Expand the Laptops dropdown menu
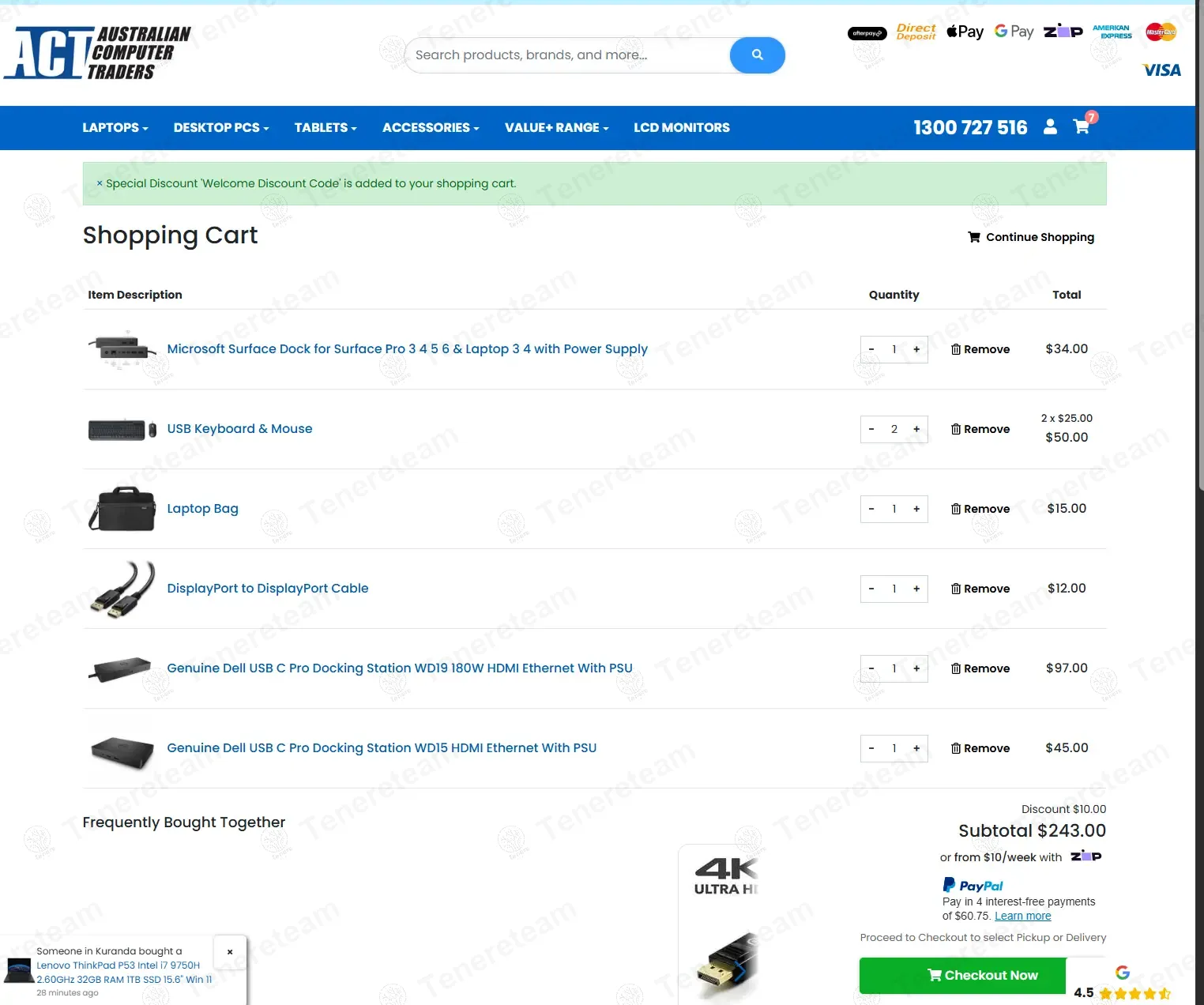The image size is (1204, 1005). coord(115,127)
